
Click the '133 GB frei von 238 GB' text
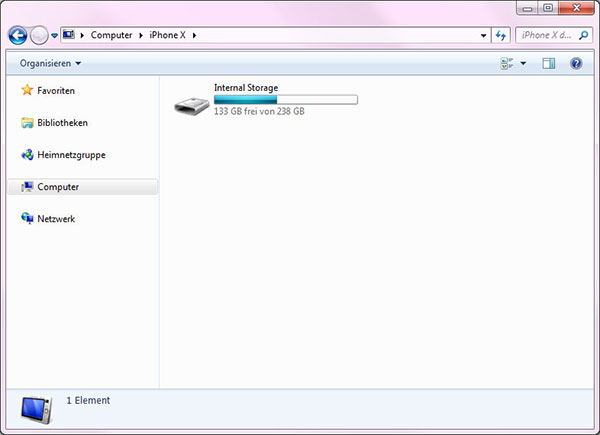tap(259, 111)
